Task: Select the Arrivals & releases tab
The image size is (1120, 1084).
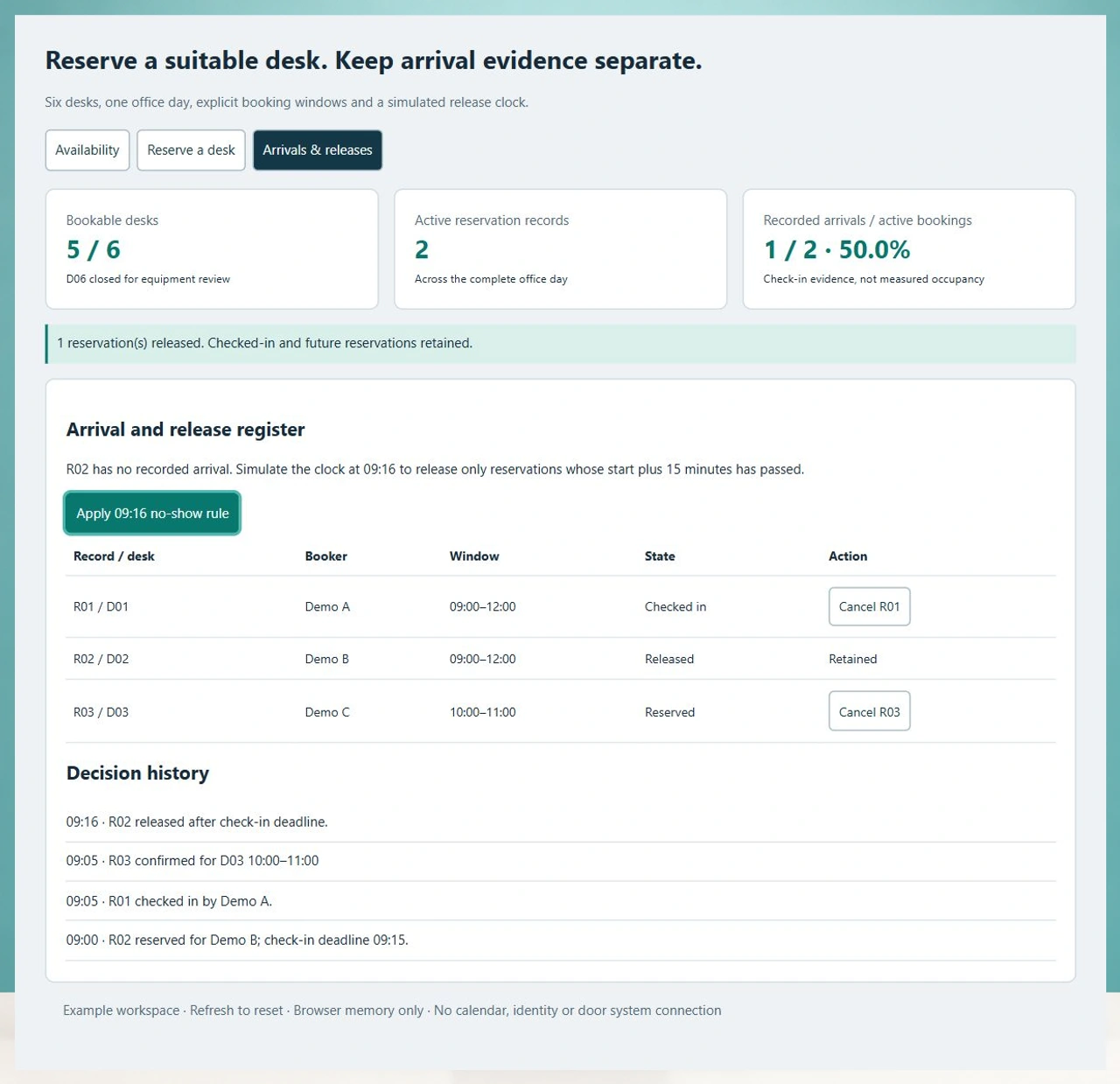Action: coord(318,150)
